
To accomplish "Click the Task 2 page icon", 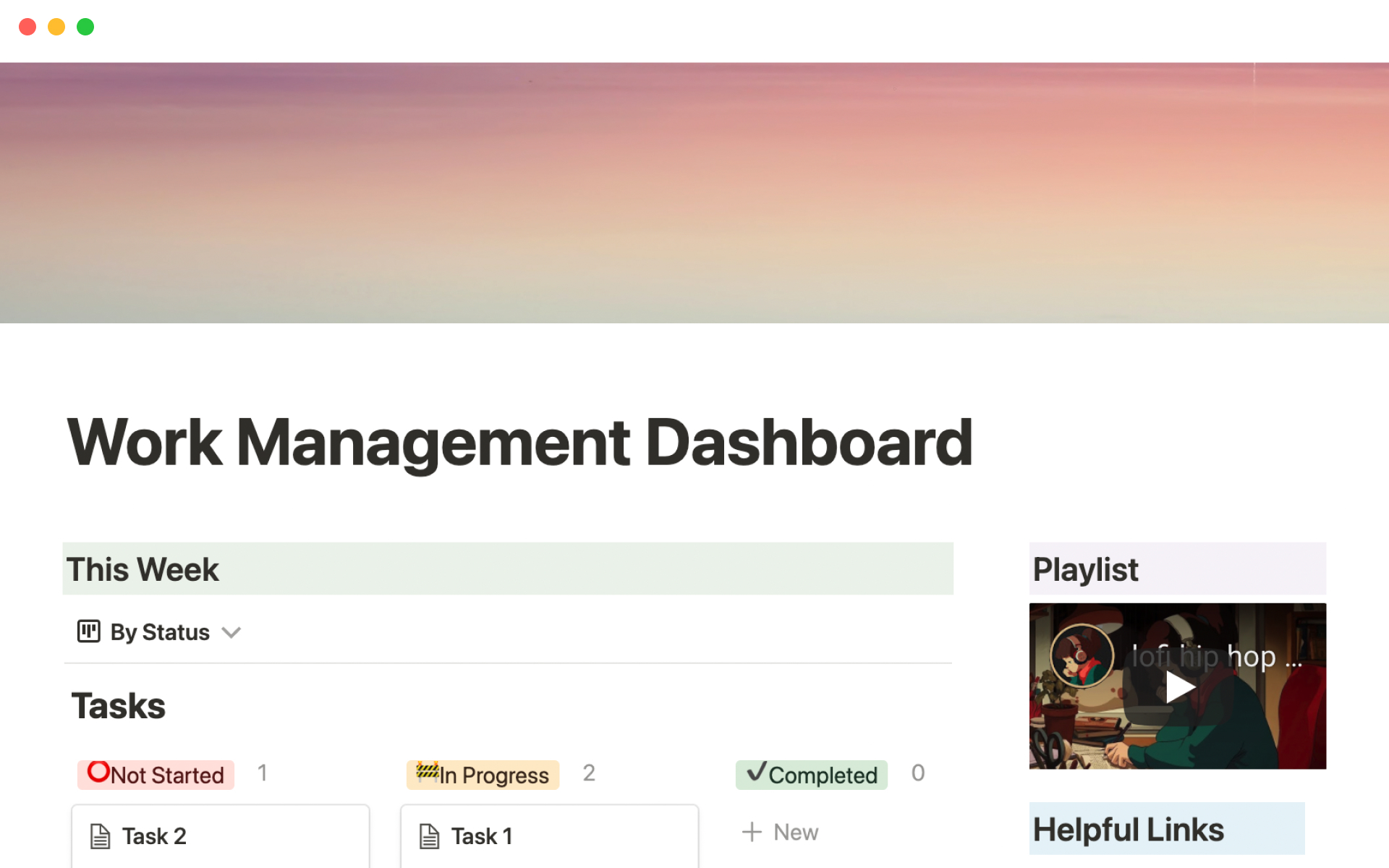I will [x=100, y=836].
